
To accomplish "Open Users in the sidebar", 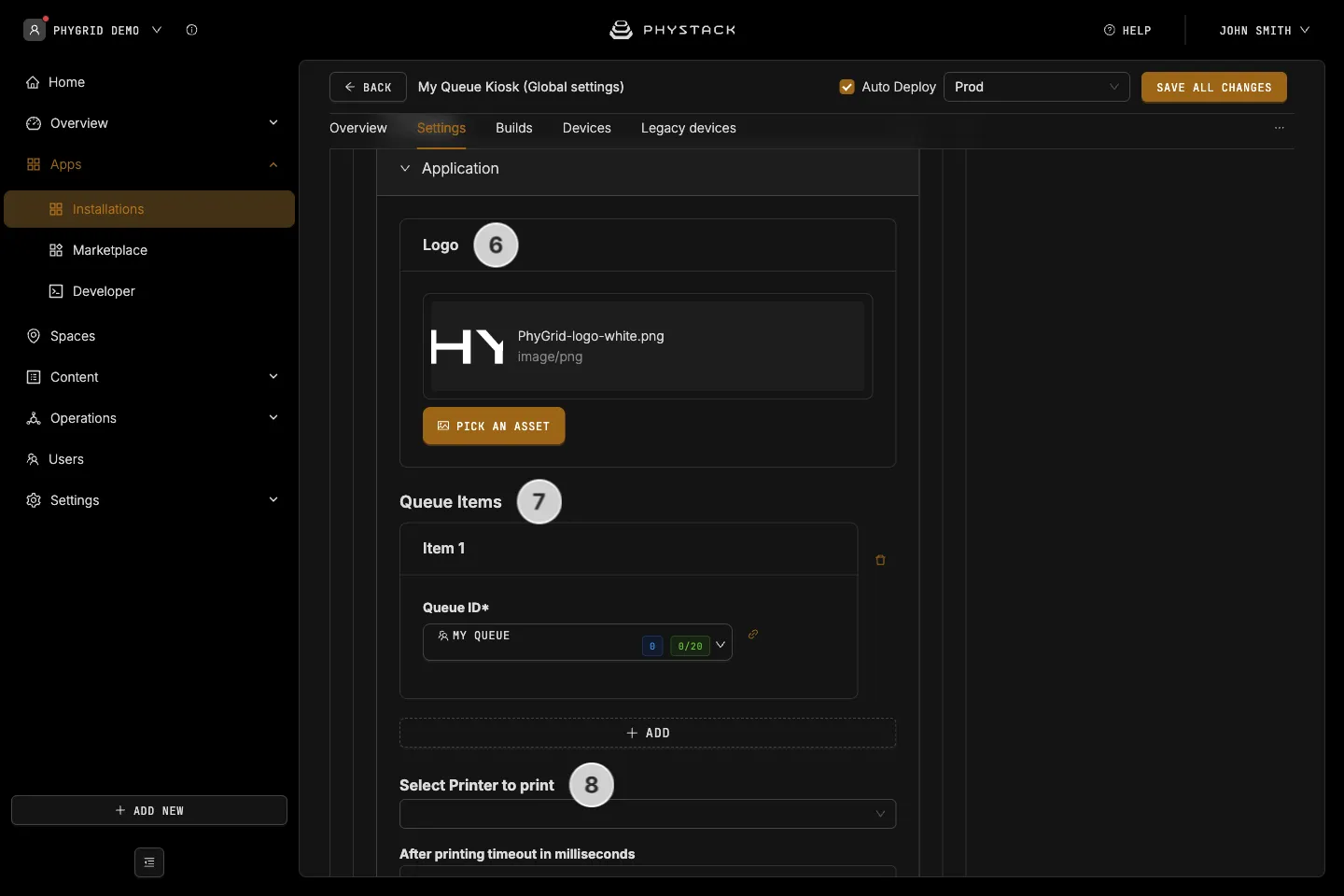I will 55,459.
